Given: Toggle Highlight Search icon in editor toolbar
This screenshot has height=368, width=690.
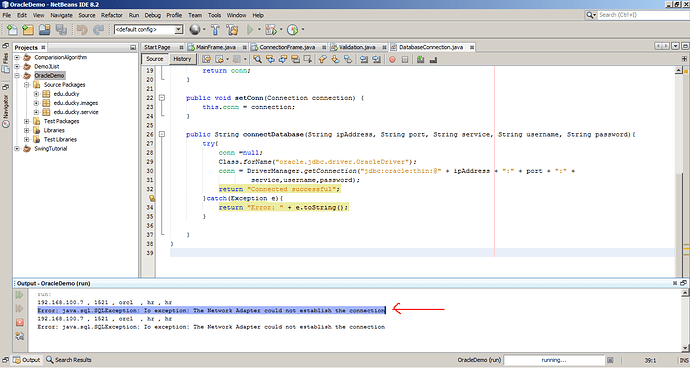Looking at the screenshot, I should click(x=296, y=59).
